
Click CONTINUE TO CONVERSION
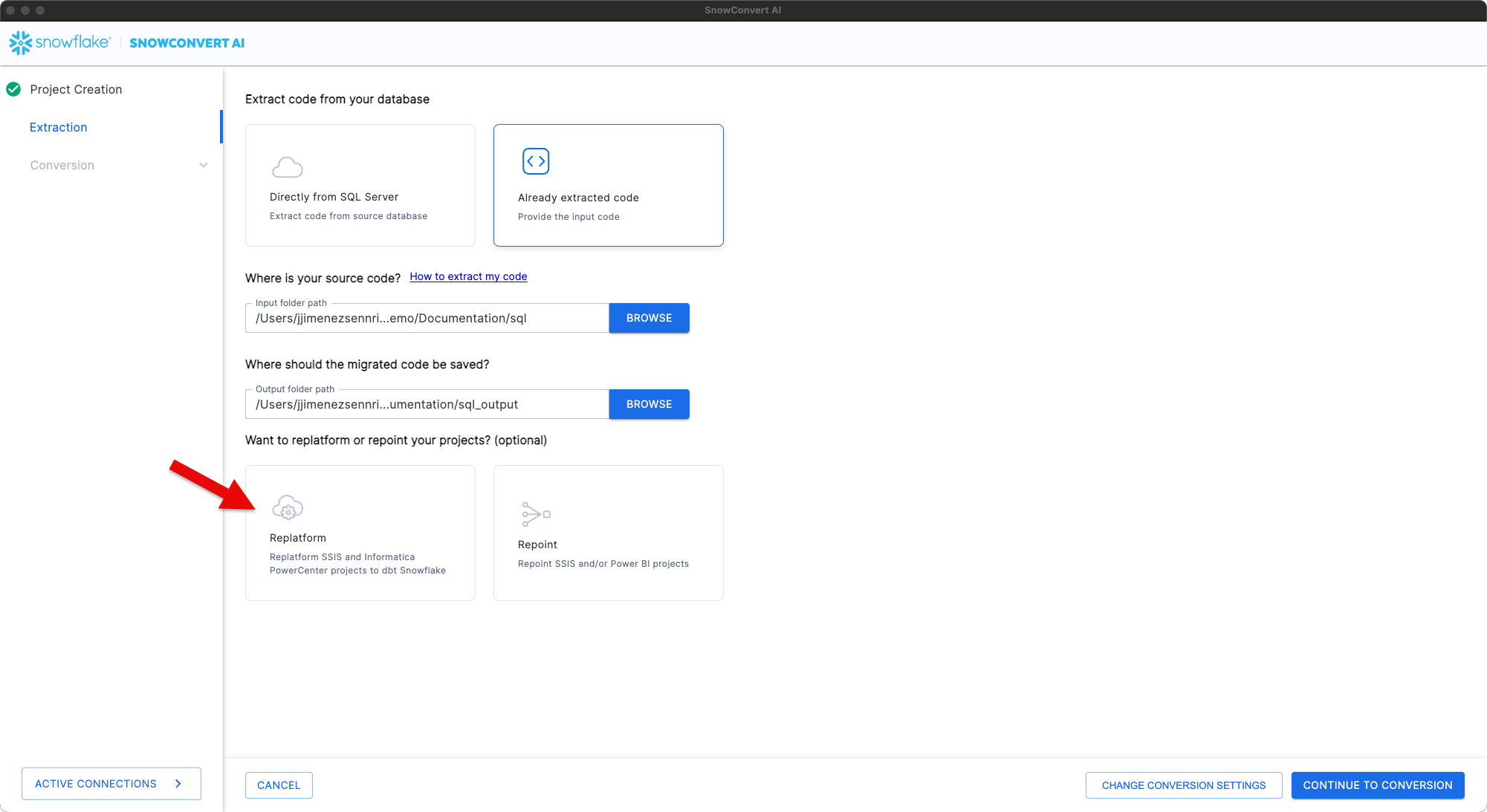point(1378,785)
